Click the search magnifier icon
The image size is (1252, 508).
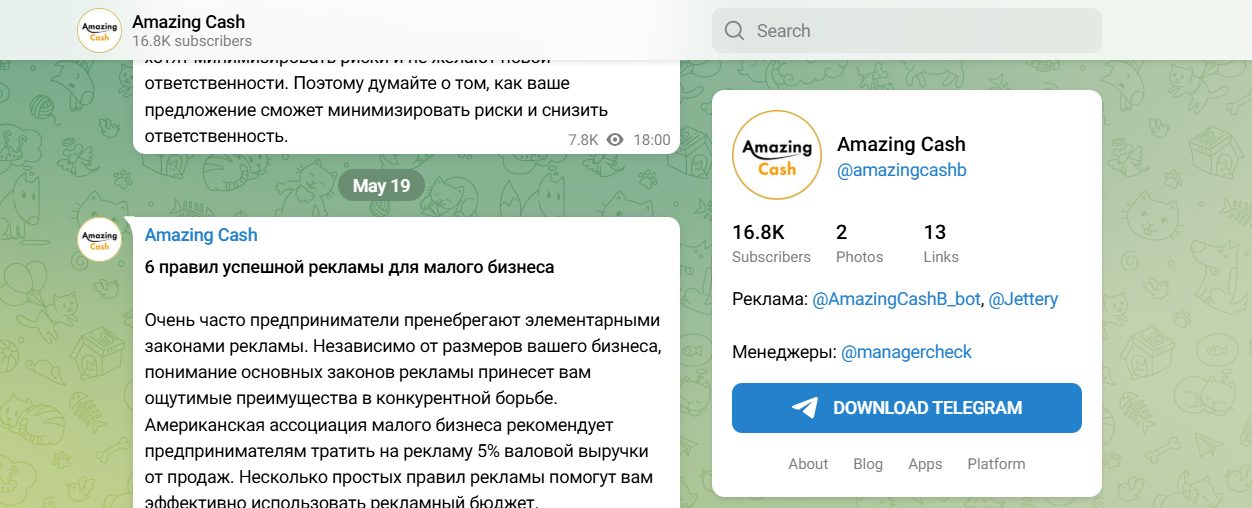(x=735, y=31)
